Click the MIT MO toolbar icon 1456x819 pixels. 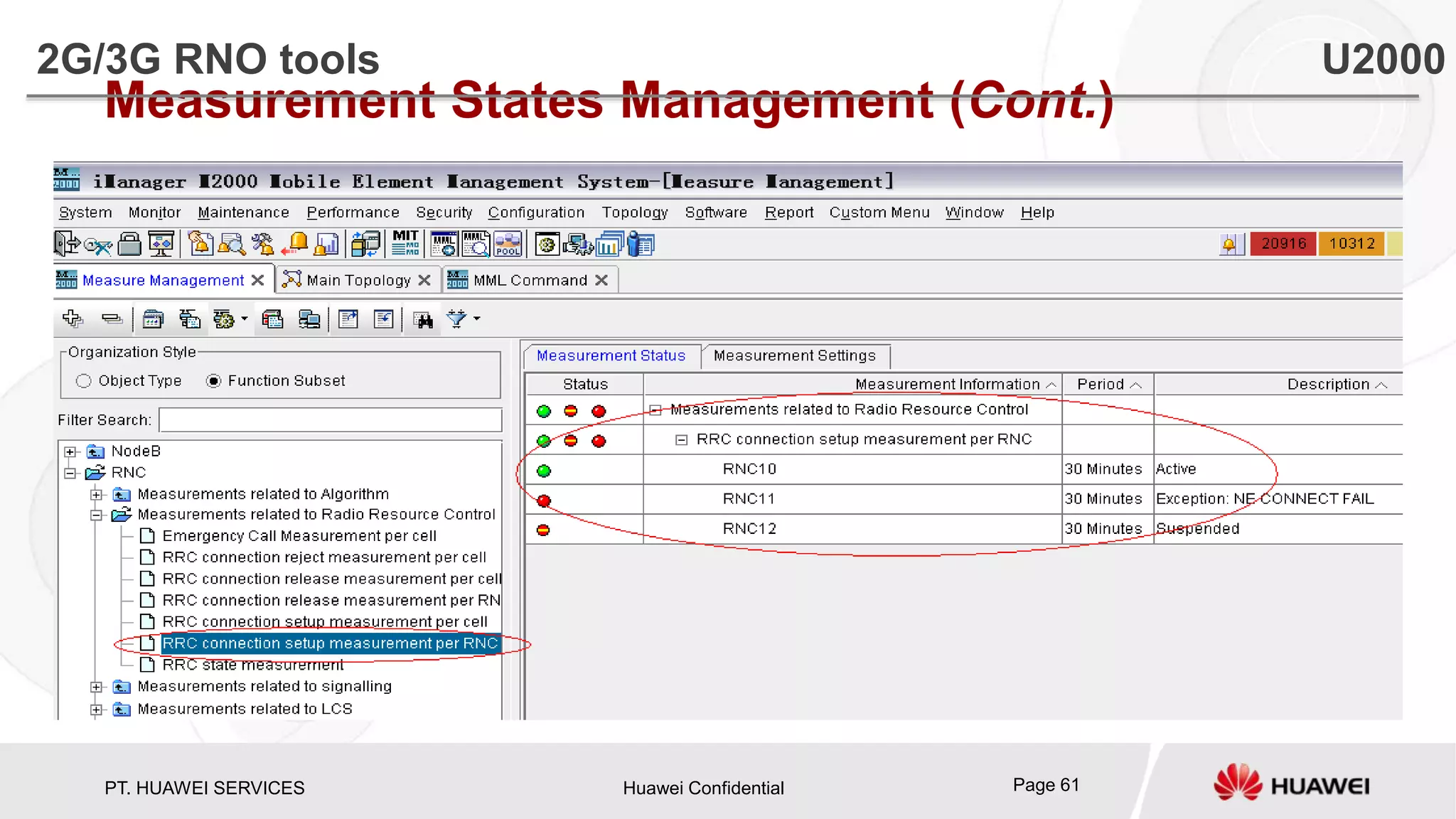click(406, 243)
